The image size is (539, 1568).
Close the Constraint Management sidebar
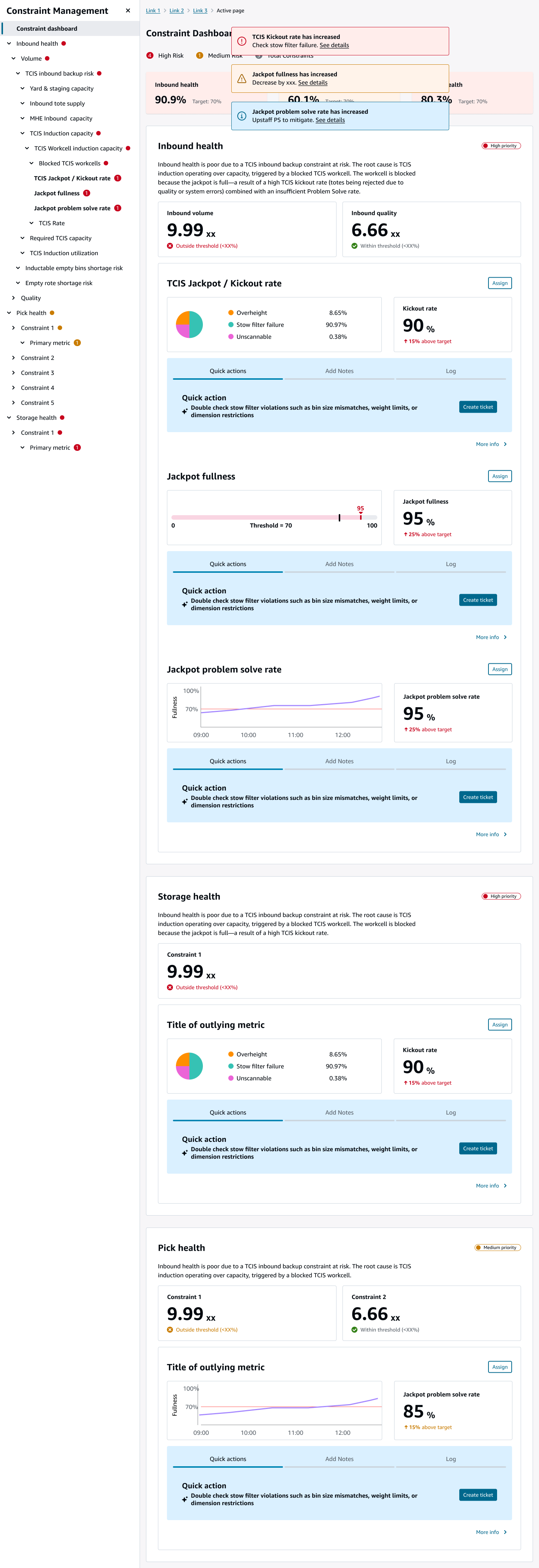click(128, 10)
